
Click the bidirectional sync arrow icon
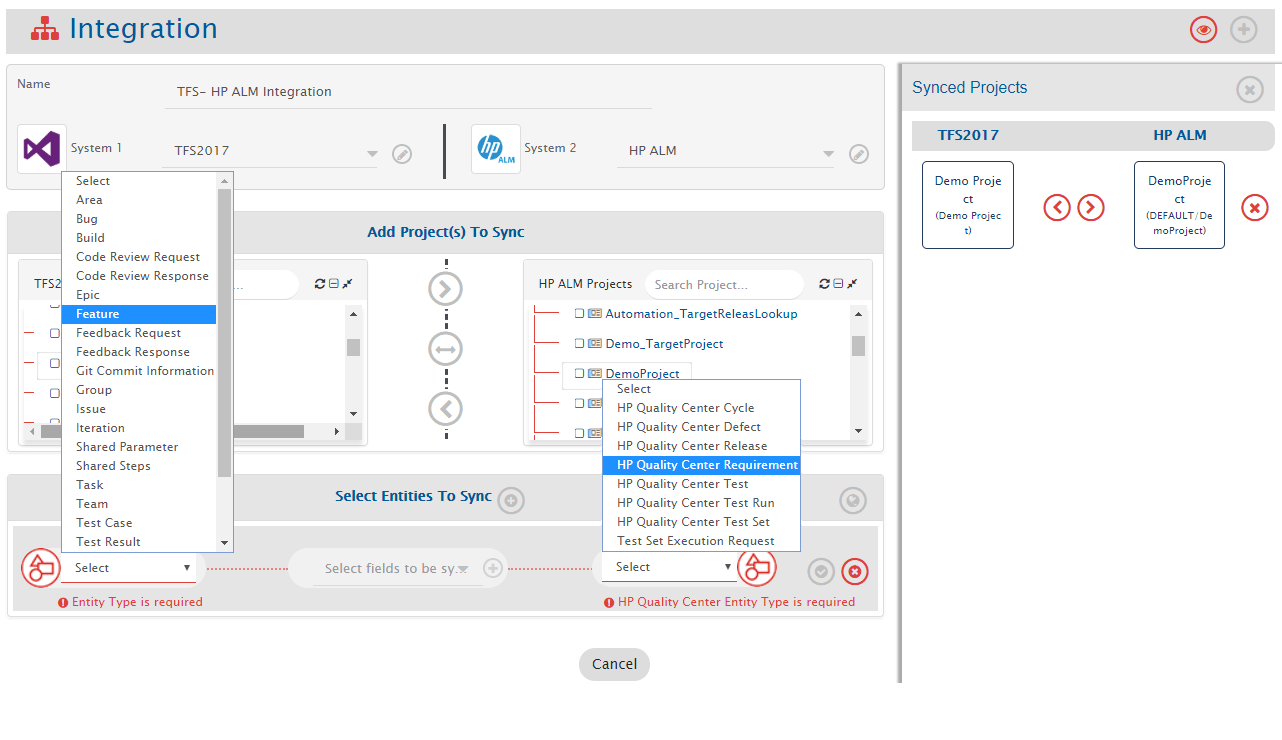click(445, 349)
